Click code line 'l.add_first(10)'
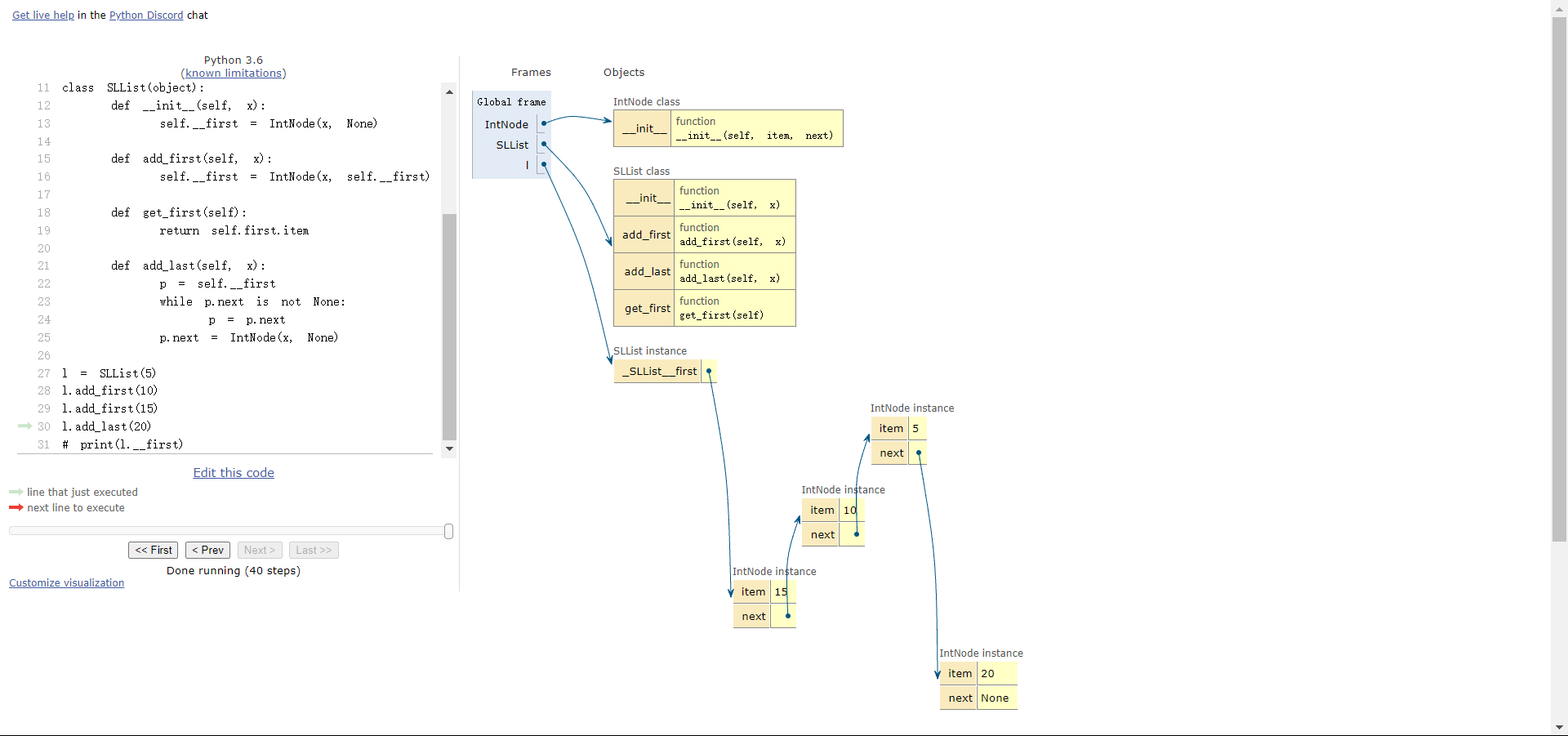The height and width of the screenshot is (736, 1568). coord(110,390)
